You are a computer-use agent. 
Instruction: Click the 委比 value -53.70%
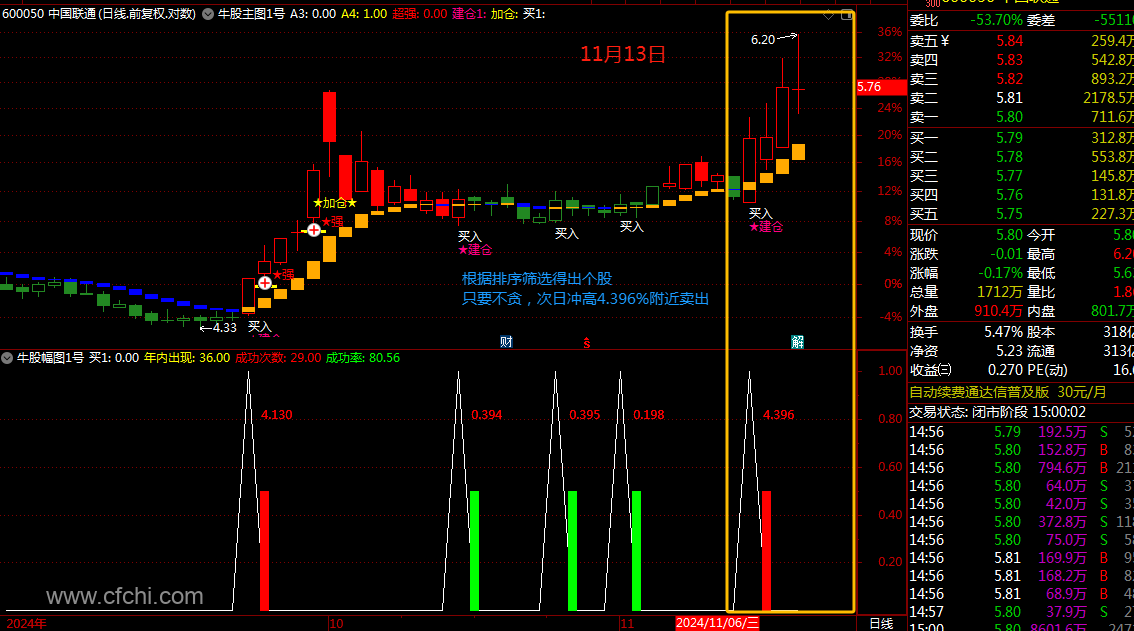[996, 20]
